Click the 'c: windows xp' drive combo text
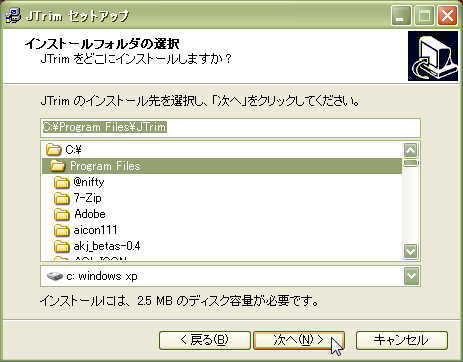The image size is (463, 362). (102, 276)
